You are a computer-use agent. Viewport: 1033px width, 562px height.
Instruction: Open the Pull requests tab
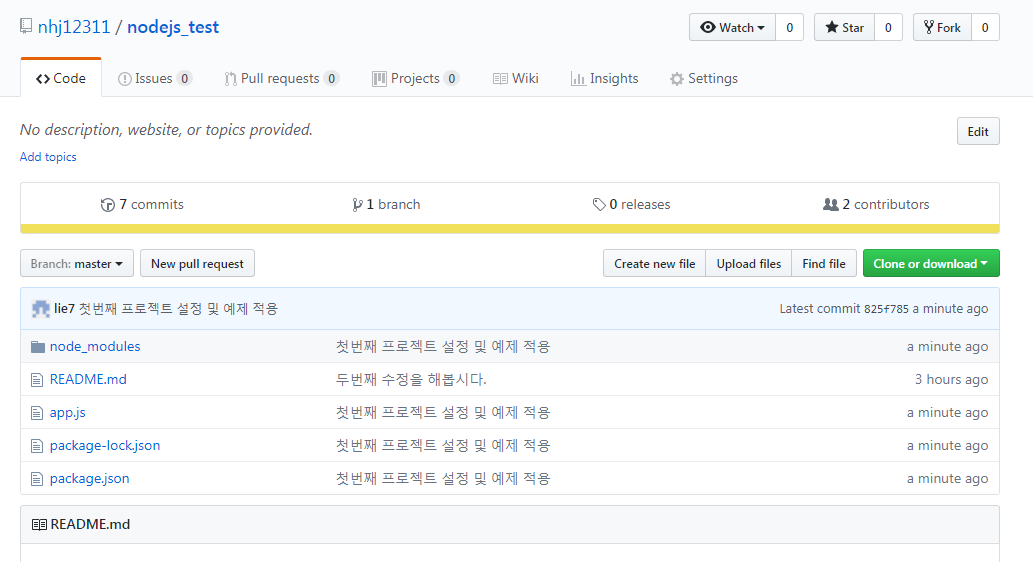(282, 78)
